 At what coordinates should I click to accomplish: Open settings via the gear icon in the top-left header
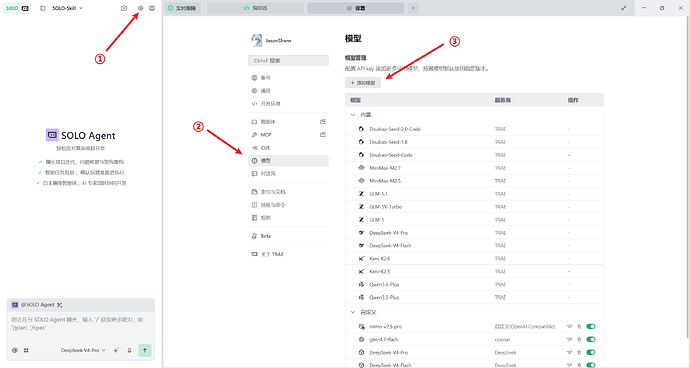(141, 8)
